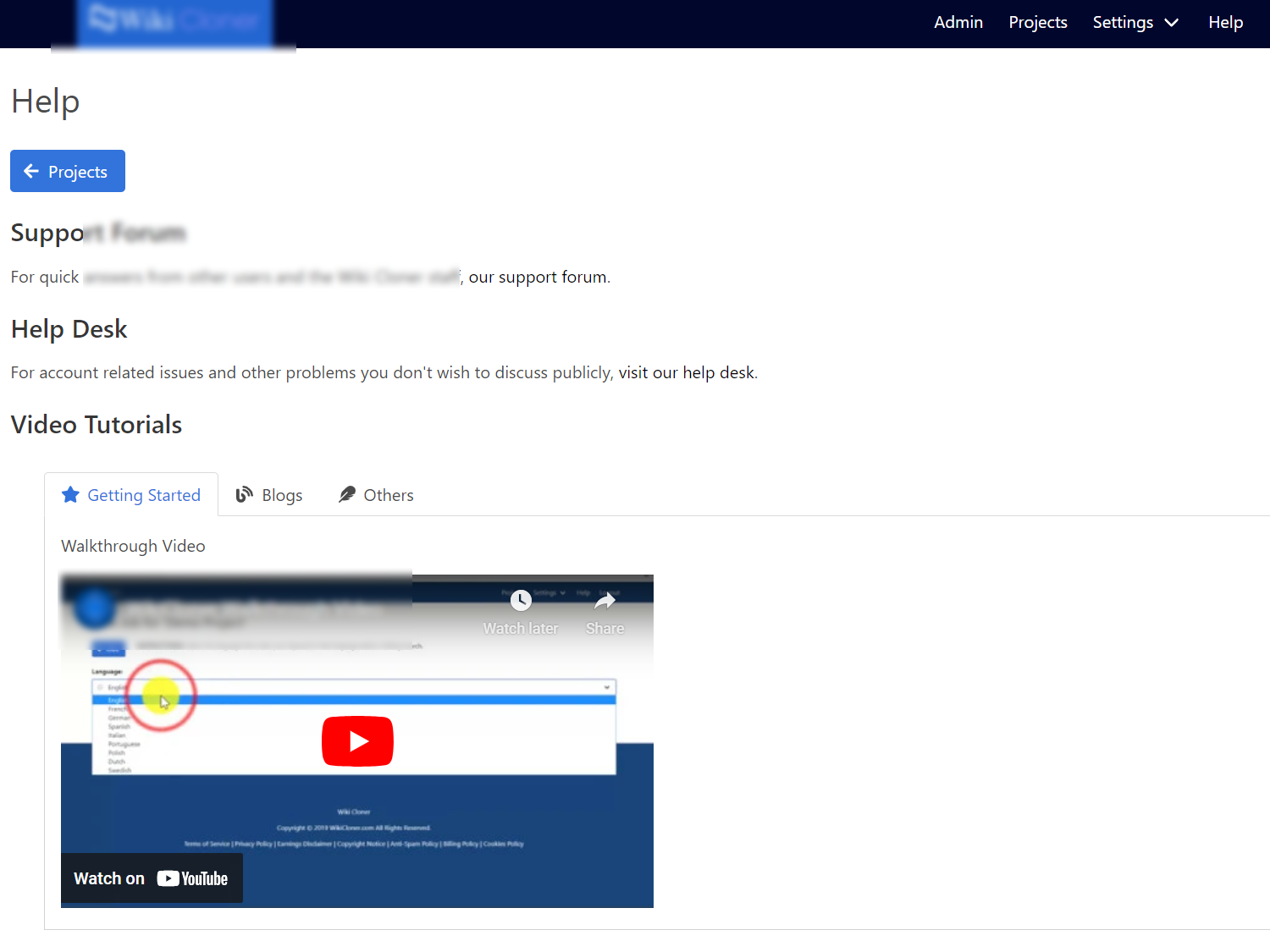Click the Video Tutorials heading

click(x=97, y=425)
